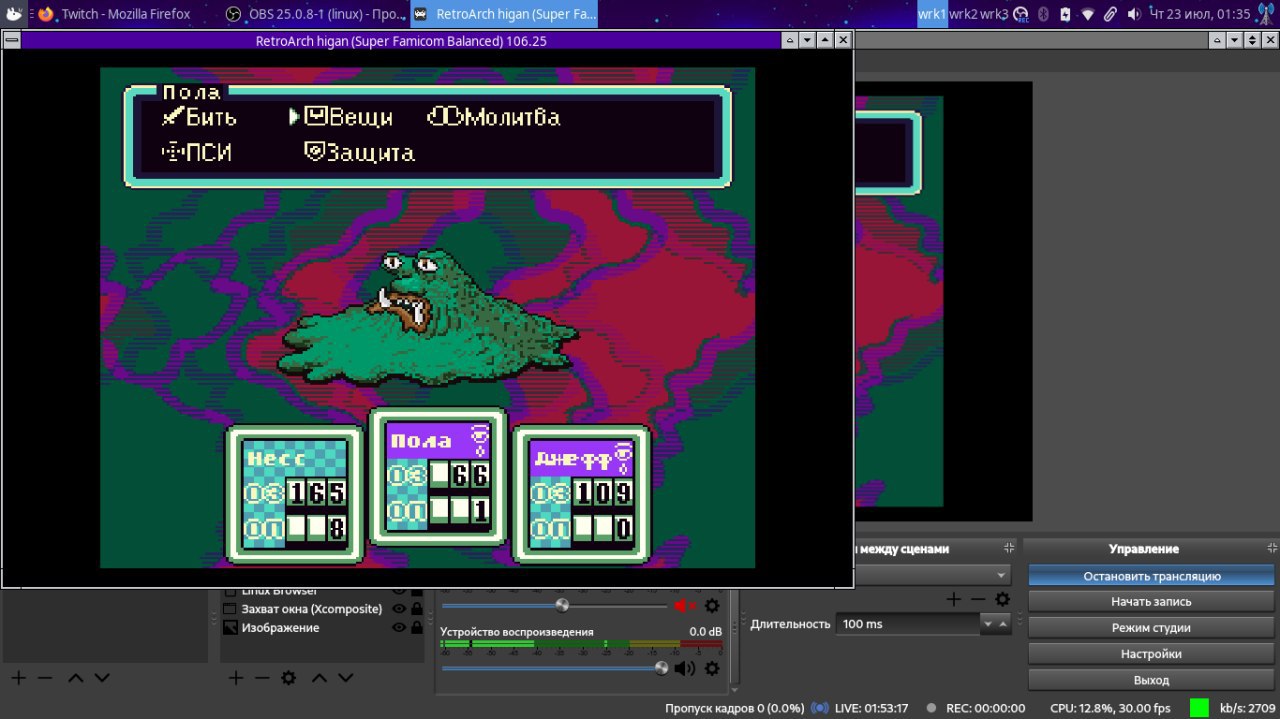Click CPU: 12.8%, 30.00 fps status

point(1110,708)
